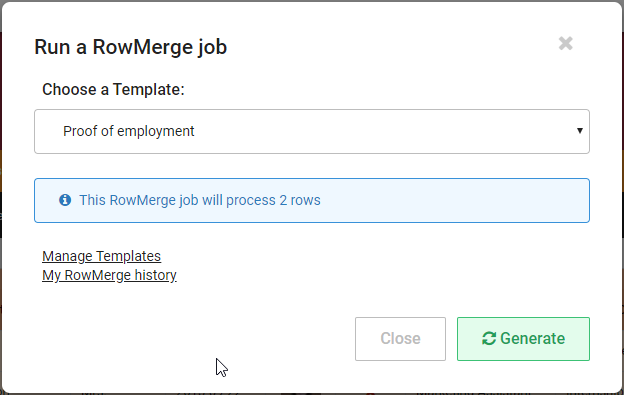
Task: Click the word 'Close' on the dialog footer
Action: click(x=400, y=339)
